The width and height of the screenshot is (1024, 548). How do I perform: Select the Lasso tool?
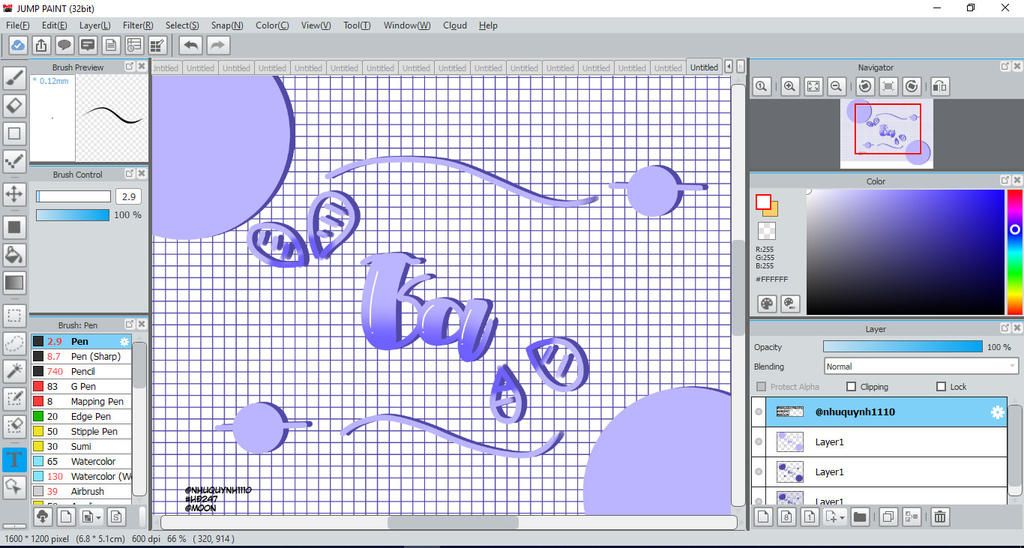pyautogui.click(x=14, y=344)
